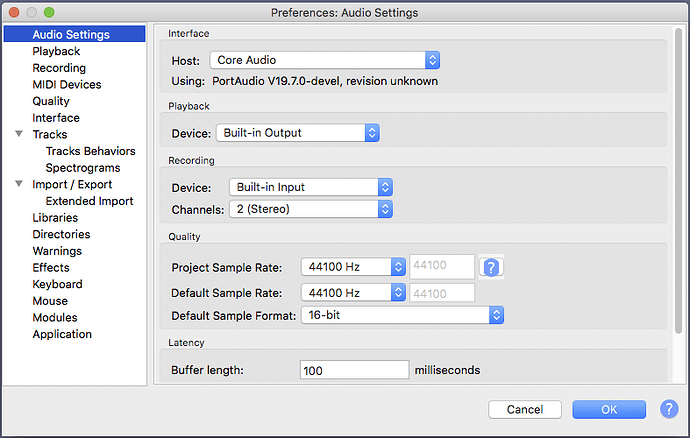Click the Buffer length input field
This screenshot has width=690, height=438.
pyautogui.click(x=355, y=370)
